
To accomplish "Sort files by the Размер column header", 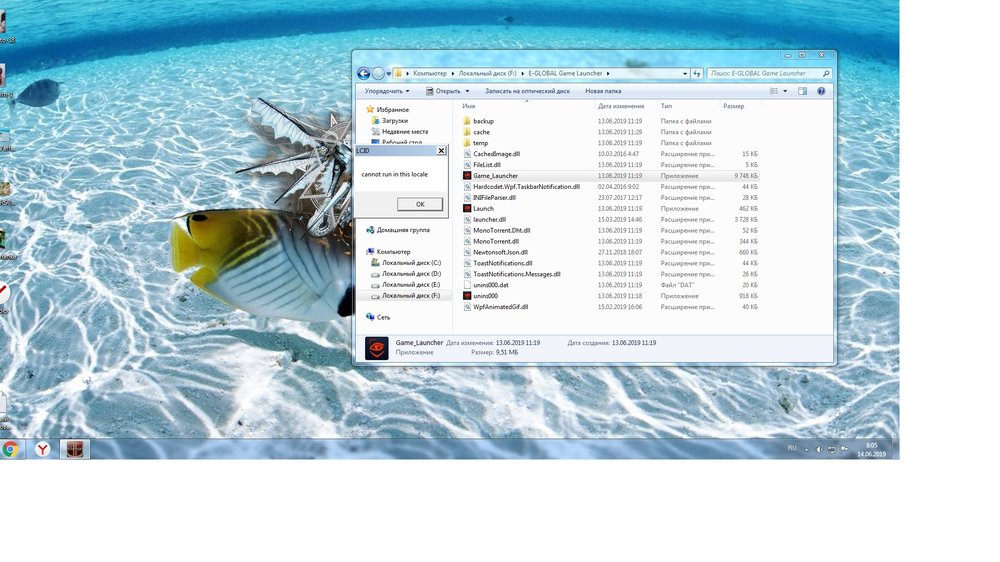I will tap(734, 105).
